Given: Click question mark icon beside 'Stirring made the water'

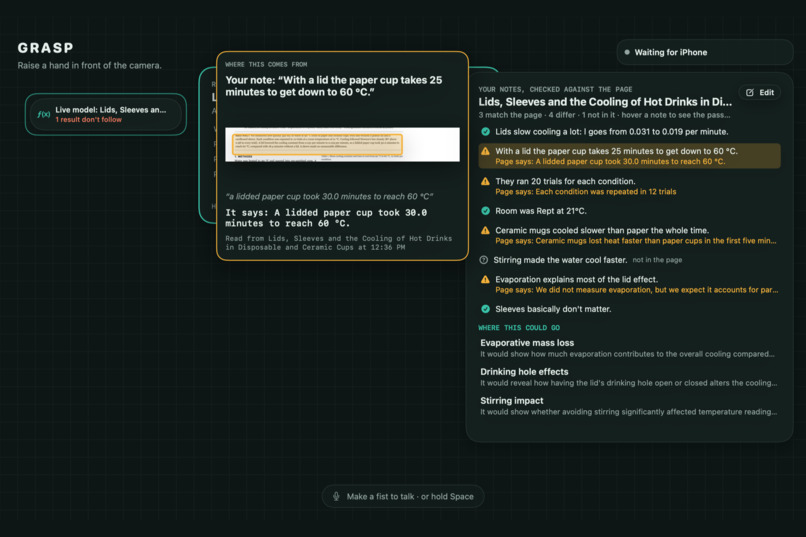Looking at the screenshot, I should (x=484, y=260).
